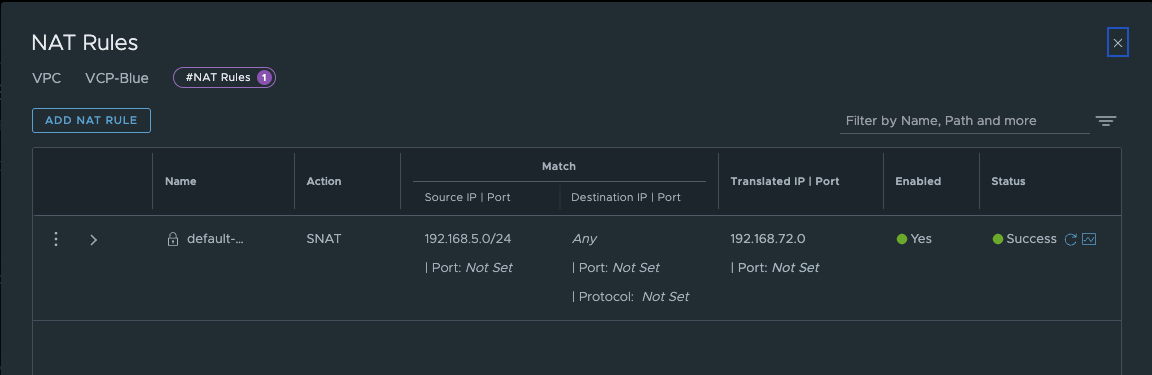Open the three-dot actions menu for default rule
The image size is (1152, 375).
(x=56, y=239)
